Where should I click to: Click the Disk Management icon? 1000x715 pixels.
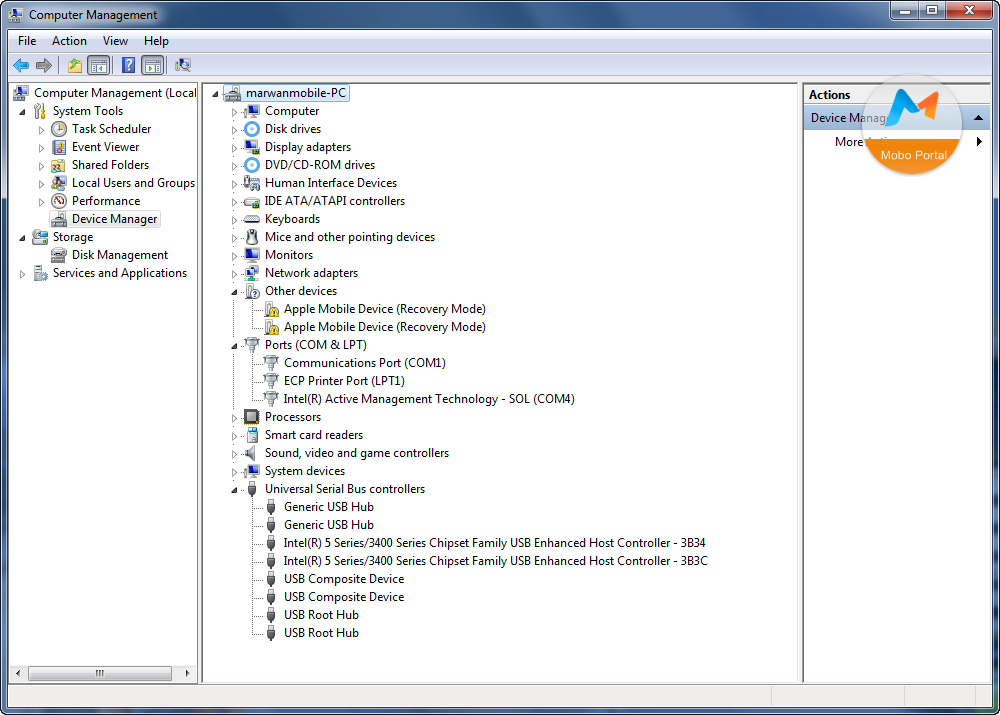point(59,255)
